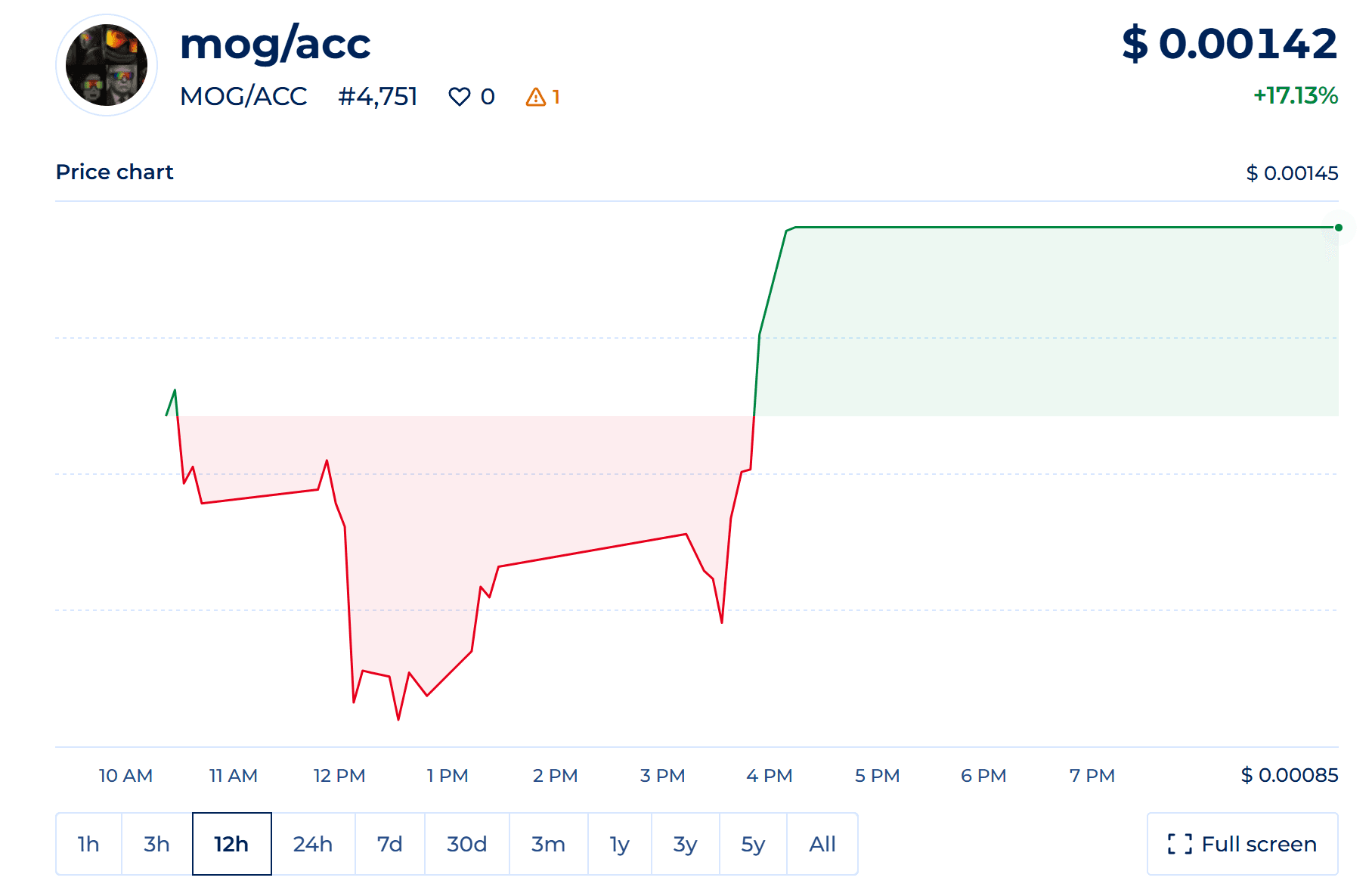
Task: Click the green dot at the chart's end
Action: (1339, 226)
